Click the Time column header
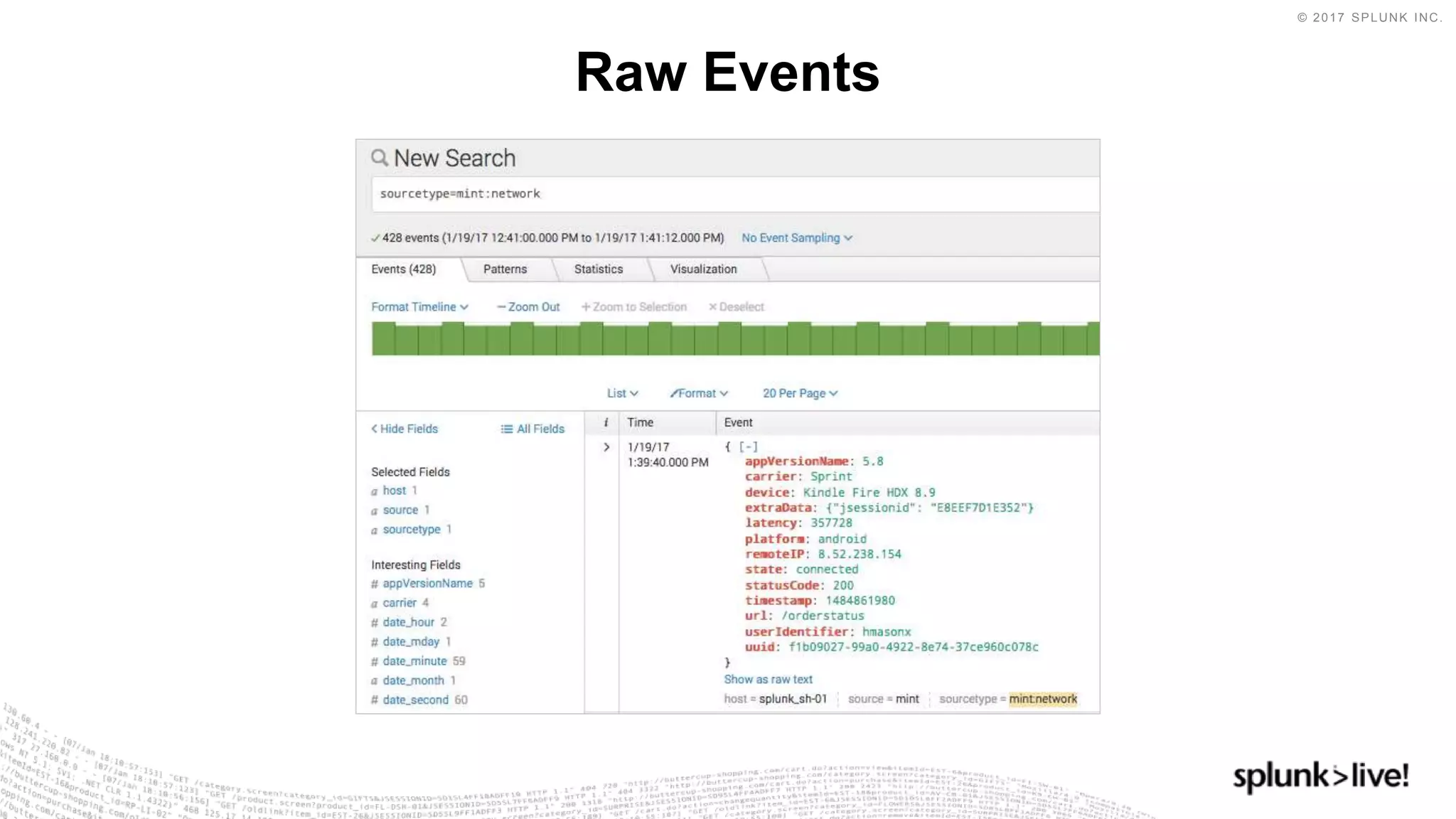 (x=640, y=422)
